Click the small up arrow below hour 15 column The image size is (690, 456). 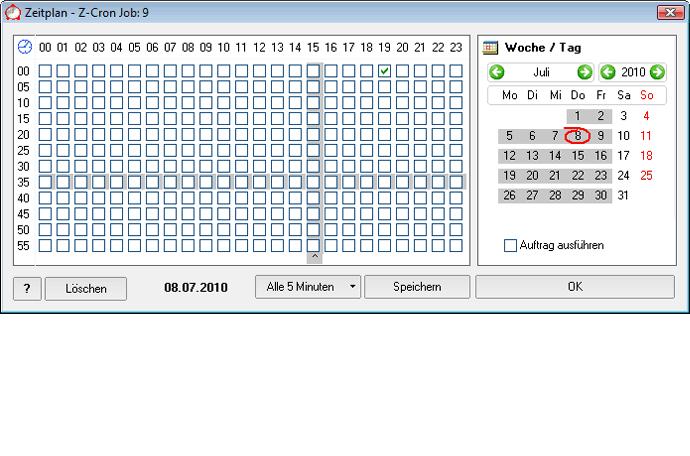tap(314, 257)
